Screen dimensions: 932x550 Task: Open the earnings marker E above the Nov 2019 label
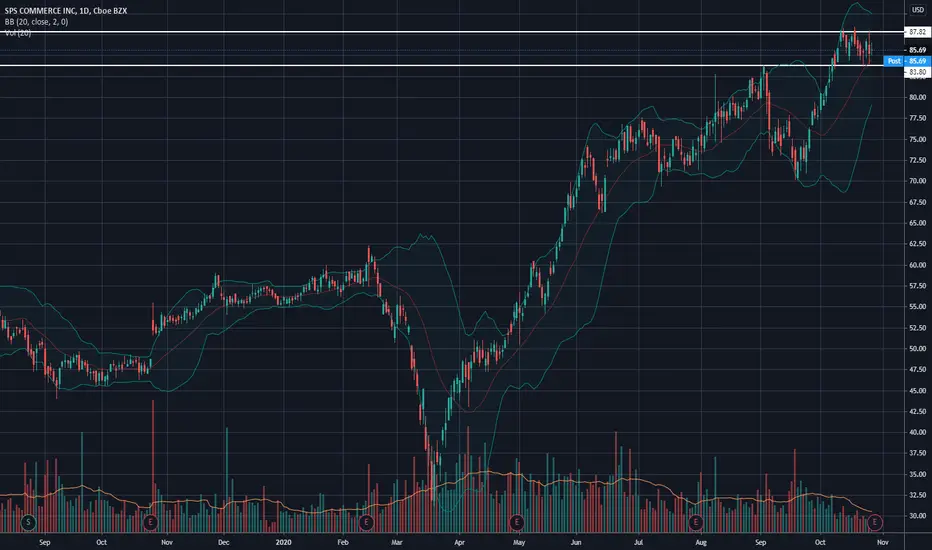point(150,523)
